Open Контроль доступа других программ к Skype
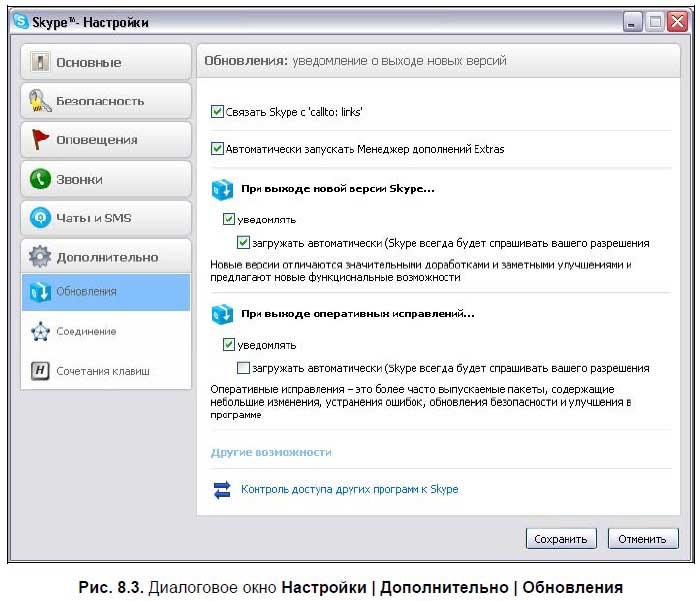 click(349, 490)
